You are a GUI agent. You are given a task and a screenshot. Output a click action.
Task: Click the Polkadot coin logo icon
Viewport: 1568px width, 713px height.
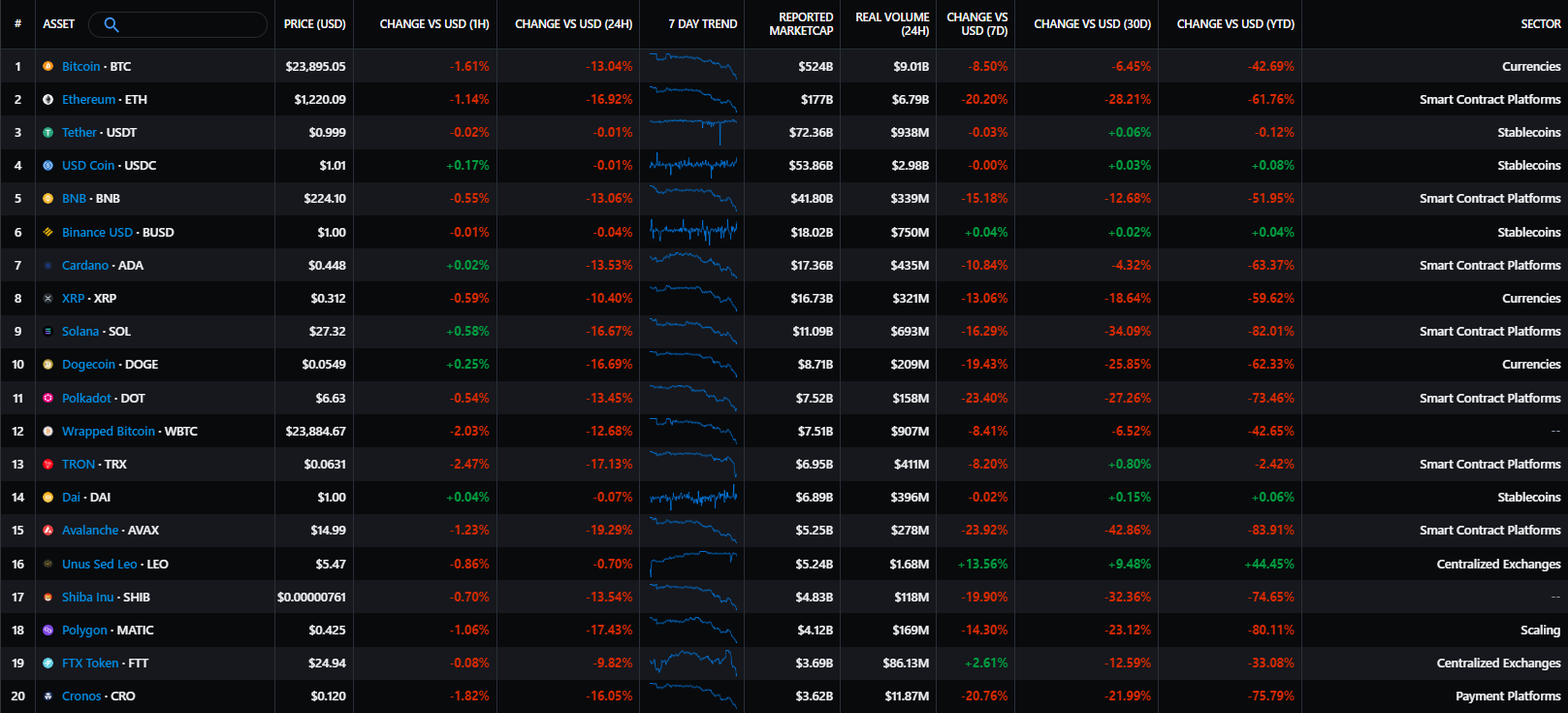tap(48, 398)
